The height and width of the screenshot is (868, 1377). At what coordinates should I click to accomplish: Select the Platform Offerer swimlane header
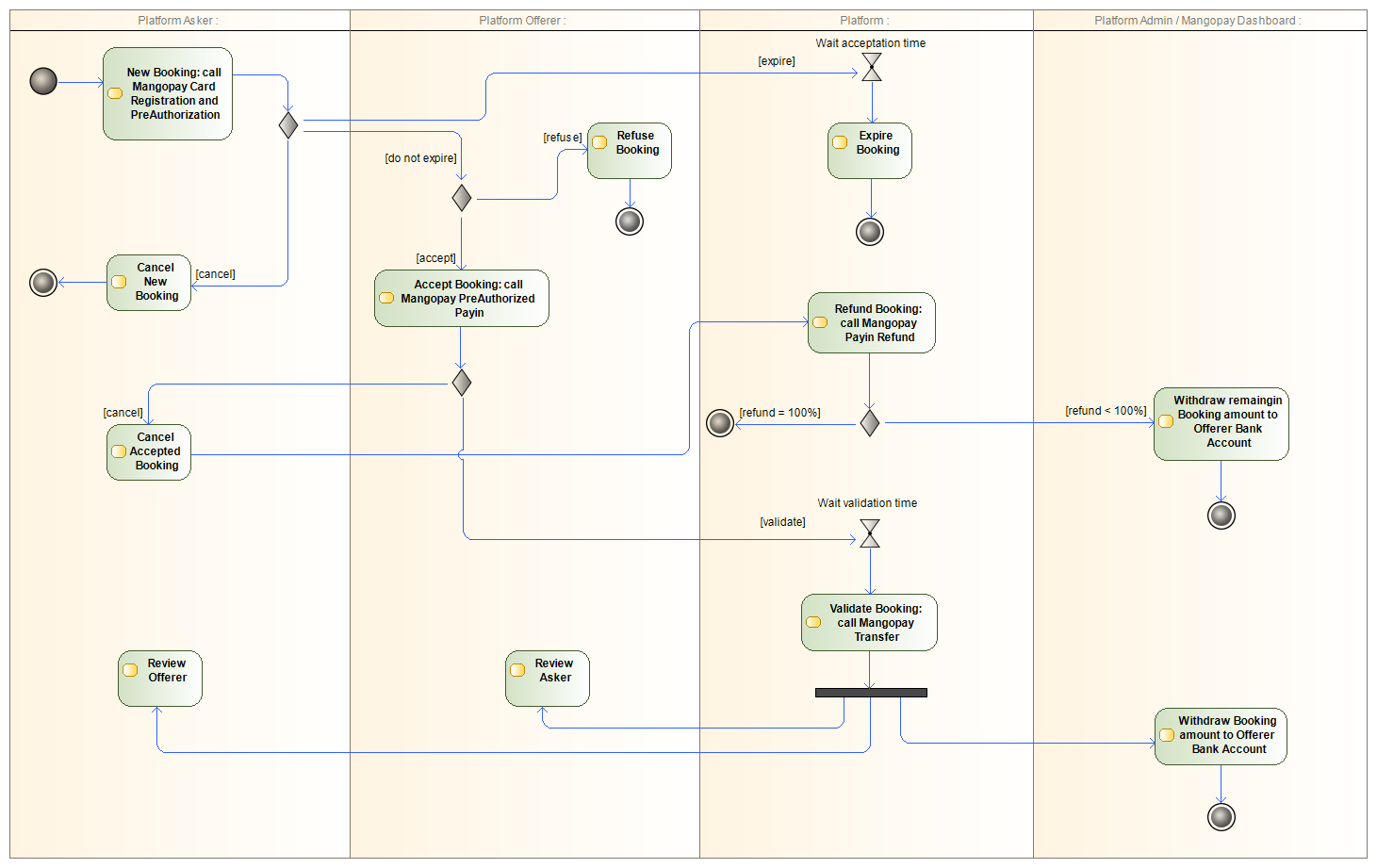pos(524,21)
